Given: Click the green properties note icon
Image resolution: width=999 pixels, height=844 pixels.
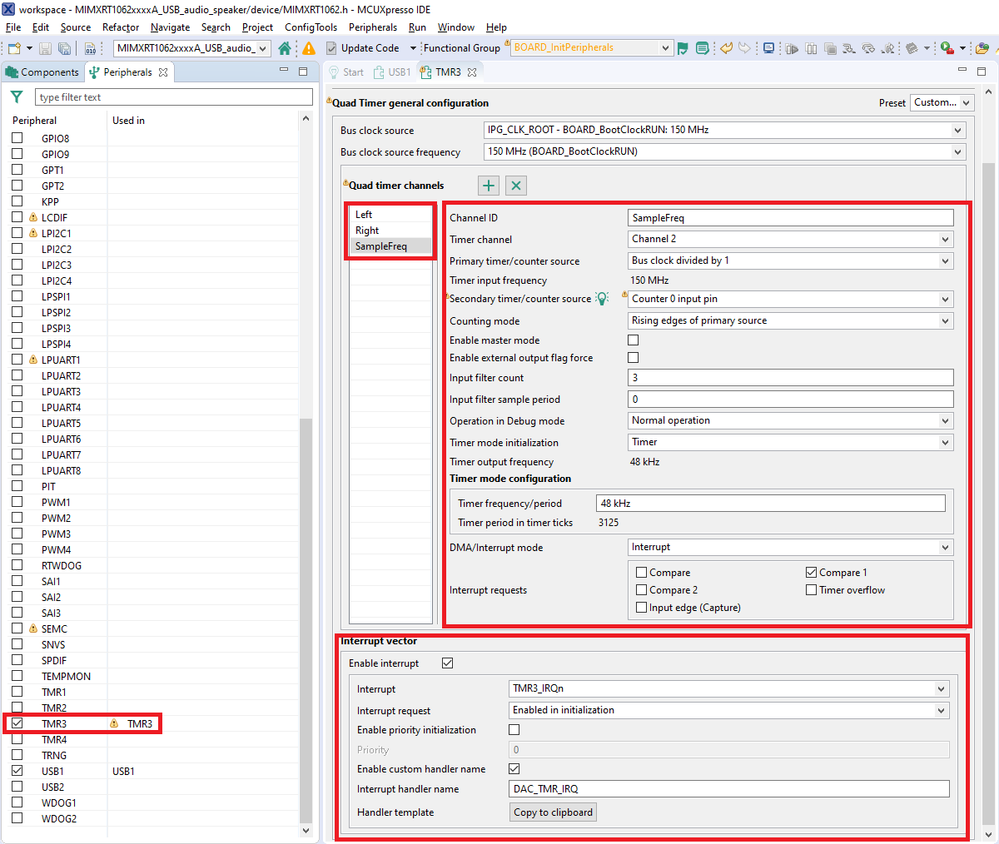Looking at the screenshot, I should [702, 48].
